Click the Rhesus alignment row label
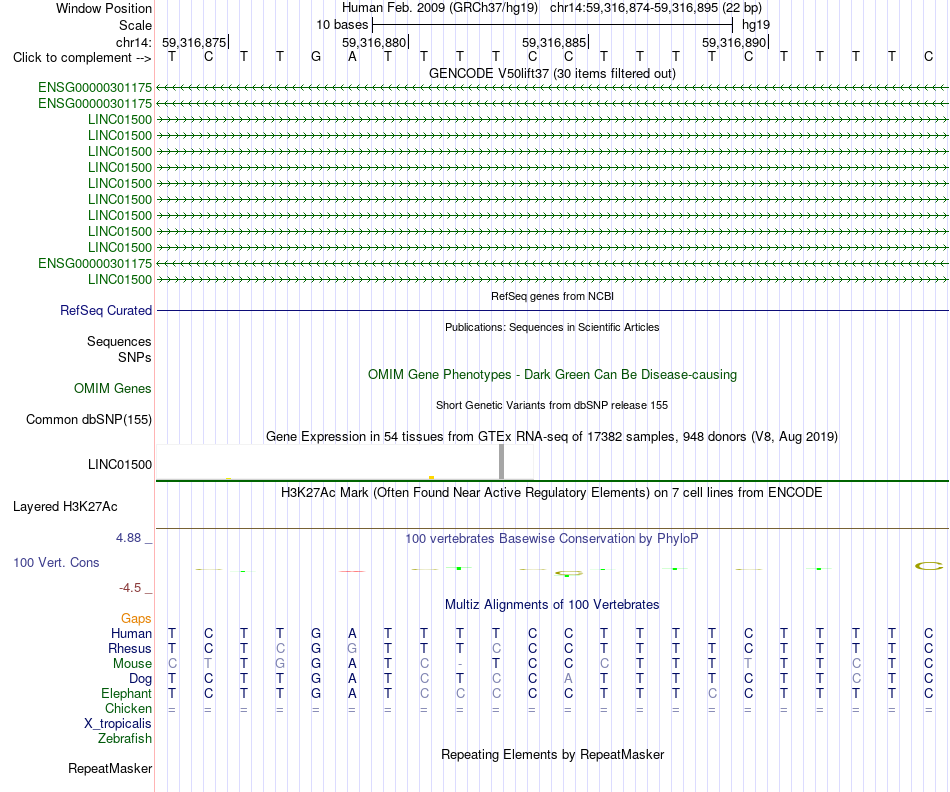 (x=130, y=648)
